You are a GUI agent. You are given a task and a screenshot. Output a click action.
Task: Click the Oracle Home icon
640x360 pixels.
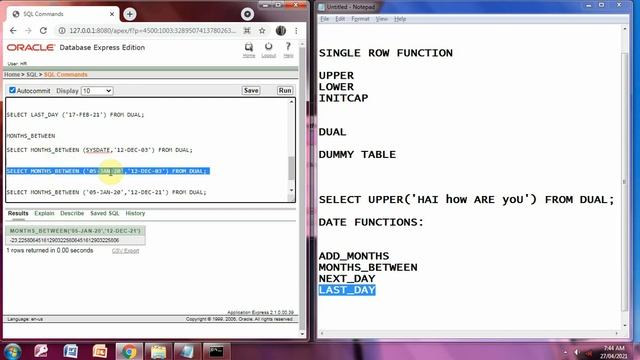pos(249,49)
